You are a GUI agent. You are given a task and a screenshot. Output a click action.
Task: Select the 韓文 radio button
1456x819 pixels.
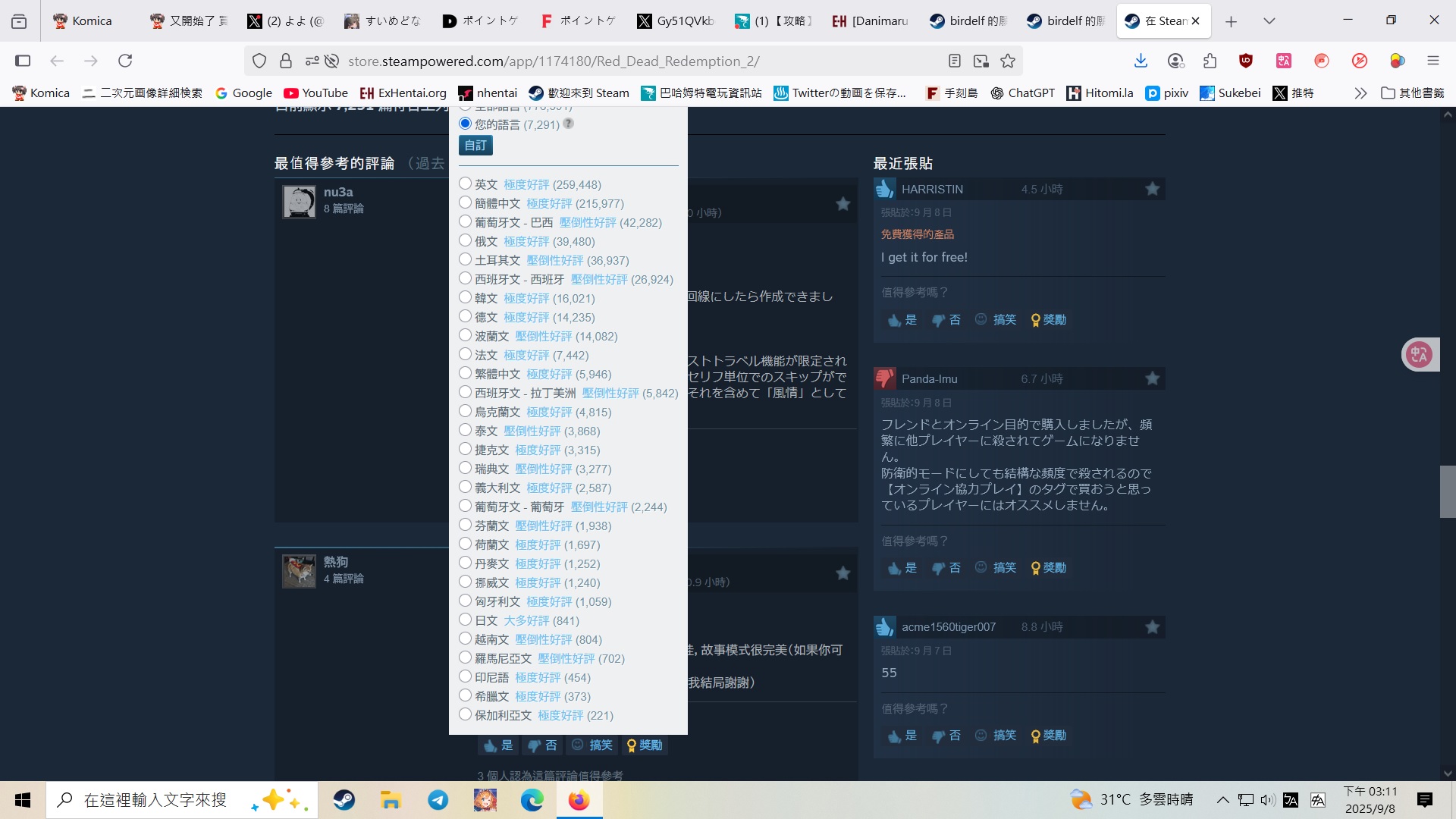pos(465,297)
